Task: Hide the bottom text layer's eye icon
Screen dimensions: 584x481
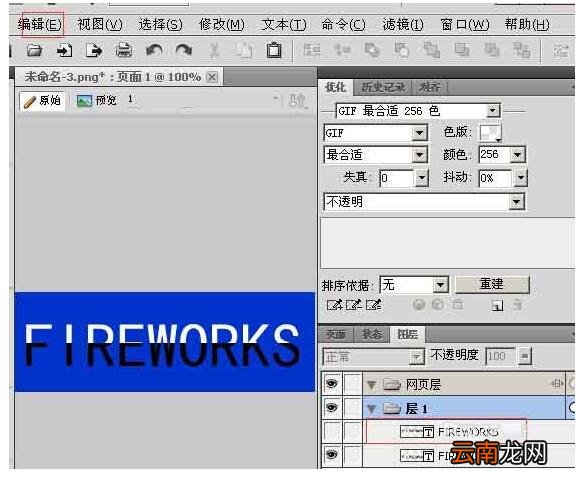Action: click(x=331, y=455)
